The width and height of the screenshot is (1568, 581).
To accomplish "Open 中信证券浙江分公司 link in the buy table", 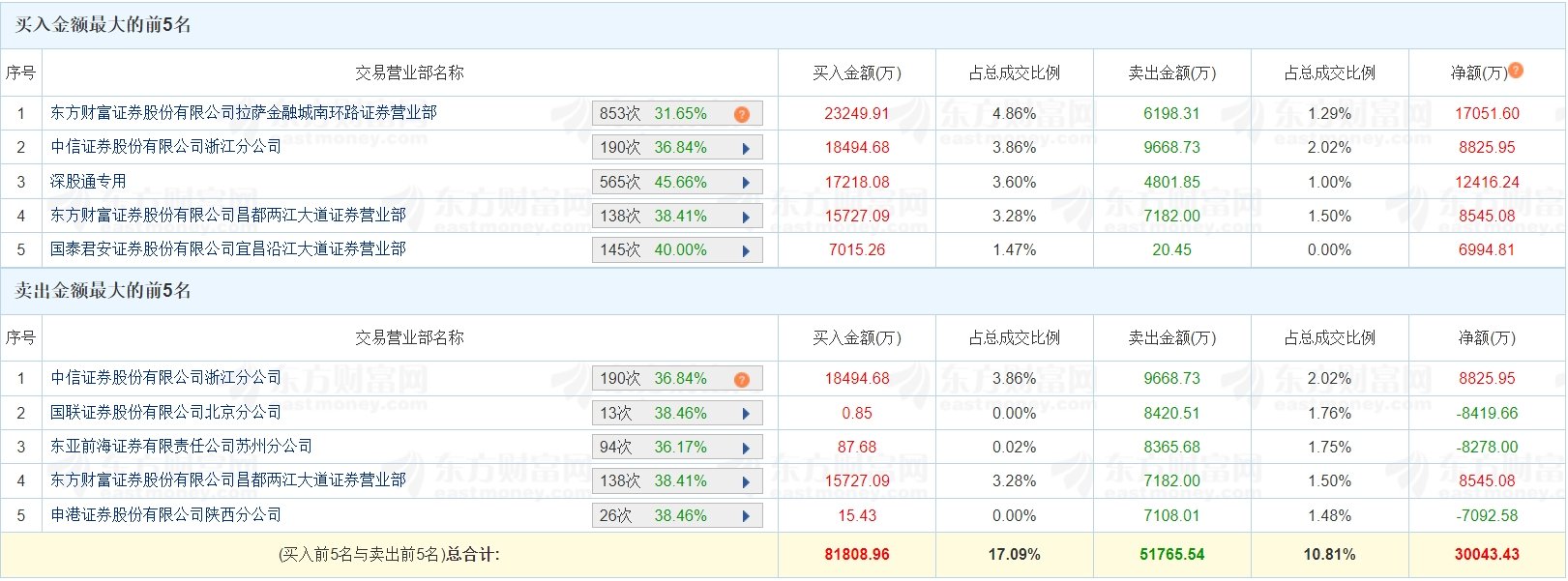I will (166, 147).
